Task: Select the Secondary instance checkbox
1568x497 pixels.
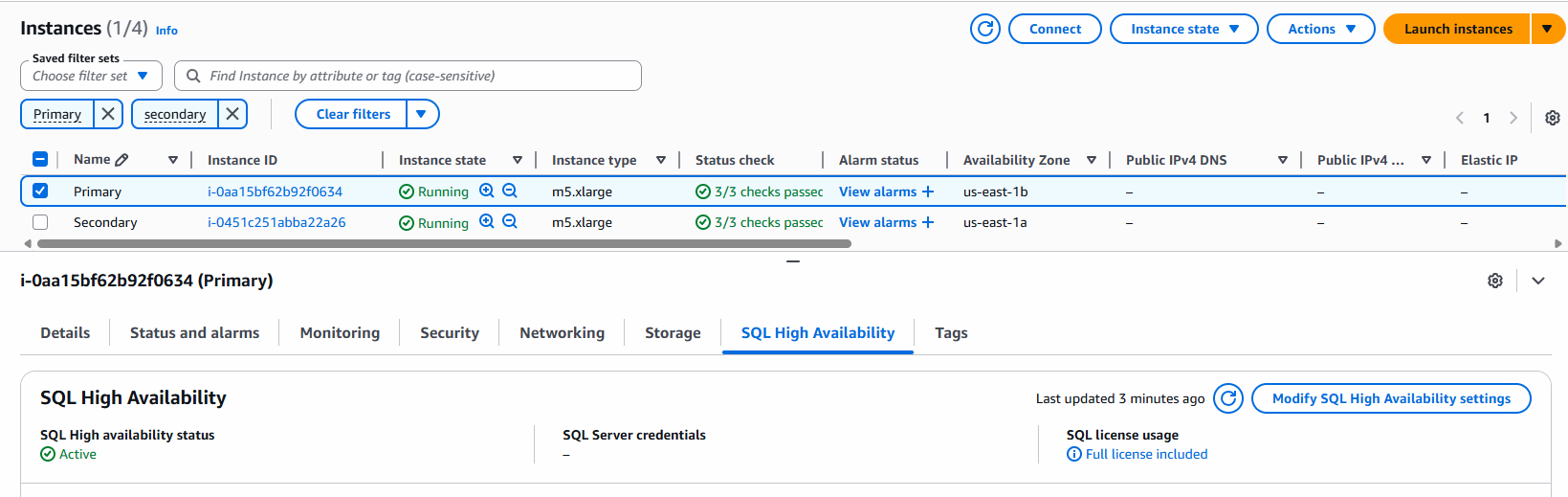Action: [x=40, y=222]
